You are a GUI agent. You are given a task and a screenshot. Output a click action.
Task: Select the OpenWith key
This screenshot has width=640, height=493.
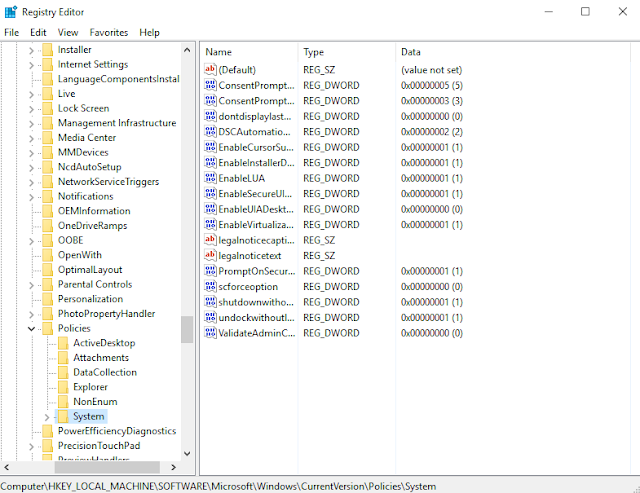click(80, 255)
